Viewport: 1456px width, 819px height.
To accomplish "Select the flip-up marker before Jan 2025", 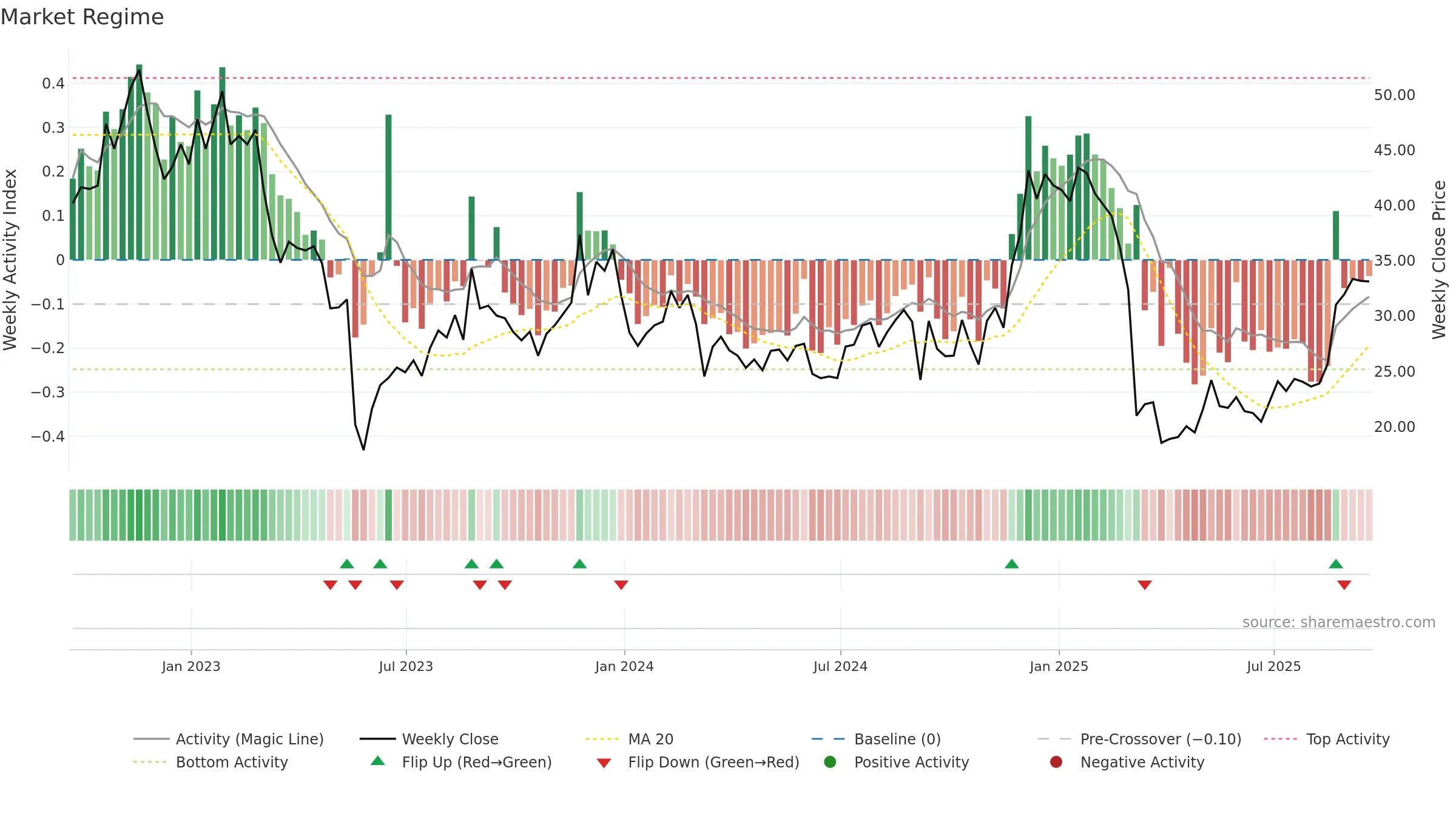I will point(1012,564).
